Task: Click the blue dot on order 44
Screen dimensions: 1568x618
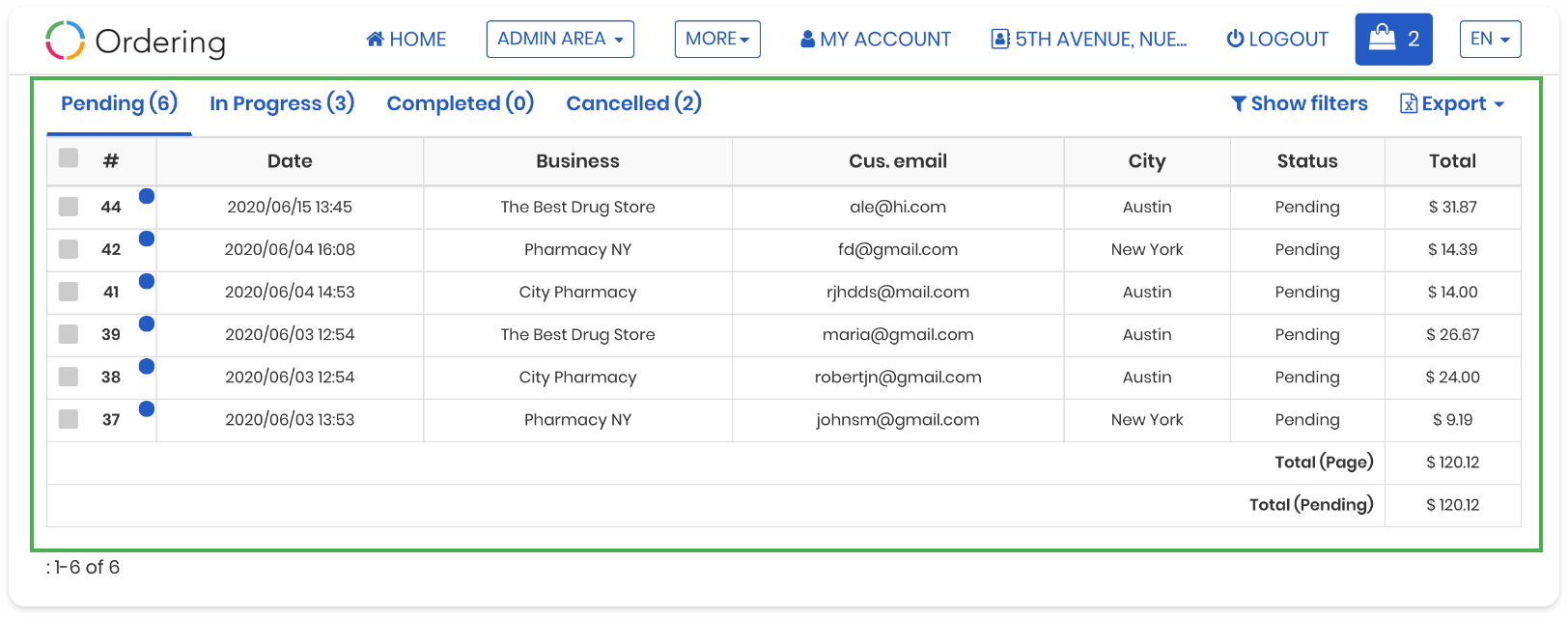Action: [147, 196]
